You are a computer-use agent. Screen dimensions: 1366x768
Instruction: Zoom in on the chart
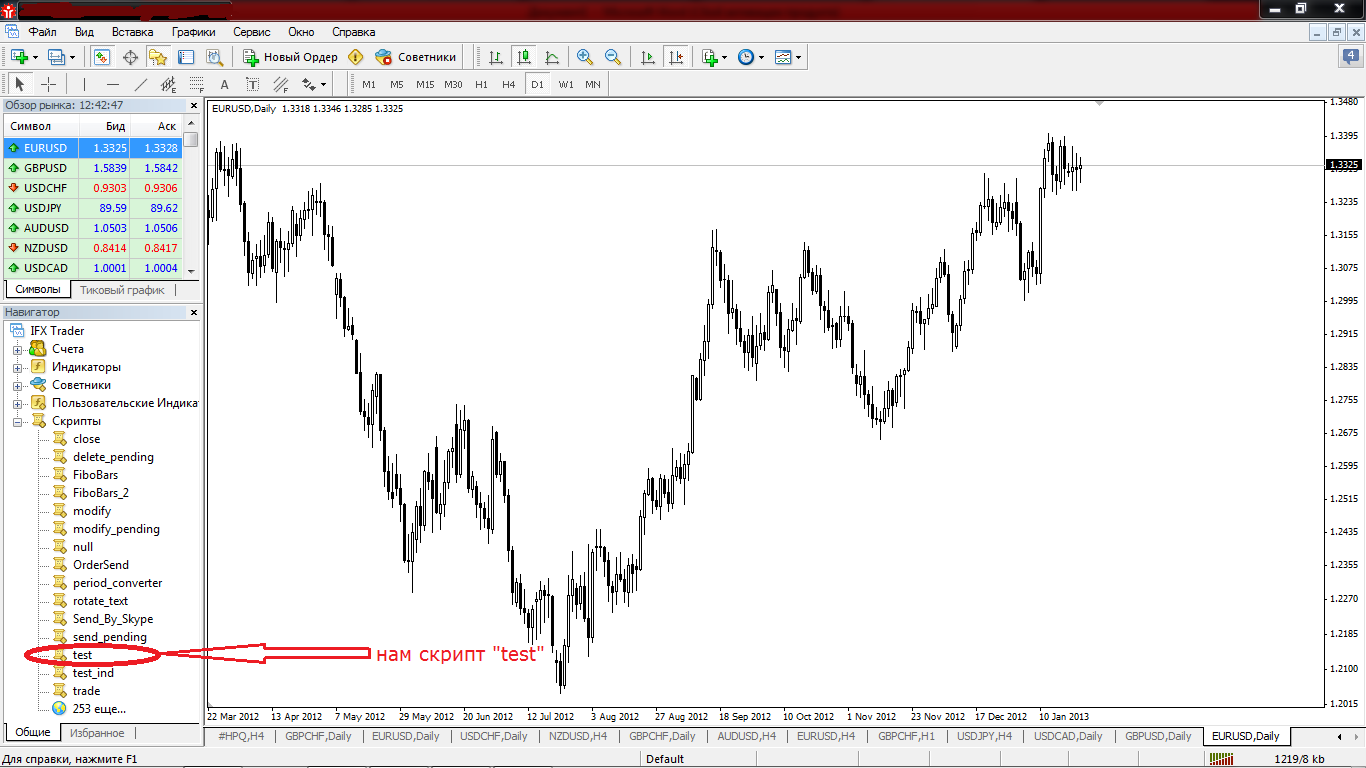coord(585,57)
